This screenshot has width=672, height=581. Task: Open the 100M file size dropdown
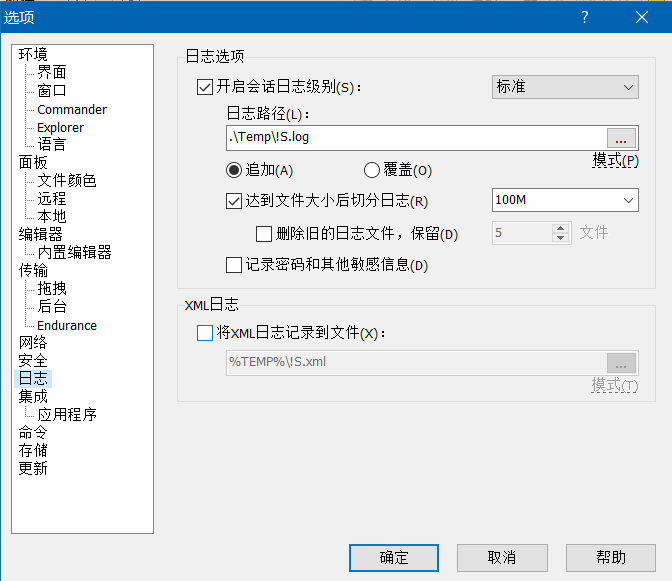[x=565, y=200]
